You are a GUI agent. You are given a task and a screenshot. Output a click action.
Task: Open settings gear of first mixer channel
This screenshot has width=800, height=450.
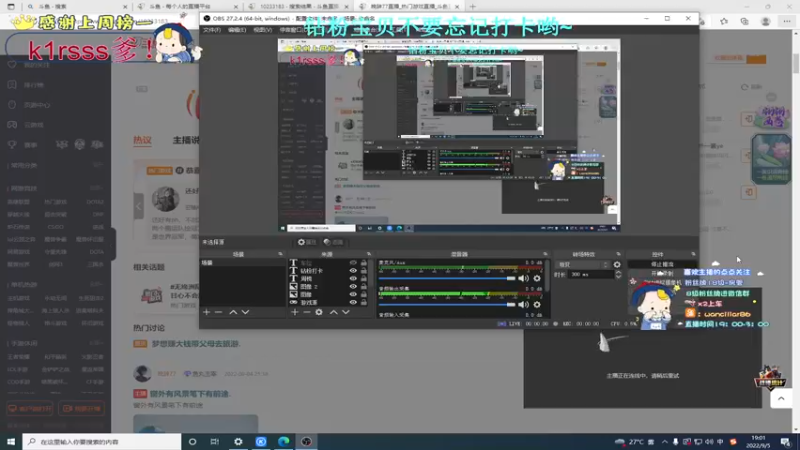point(537,279)
